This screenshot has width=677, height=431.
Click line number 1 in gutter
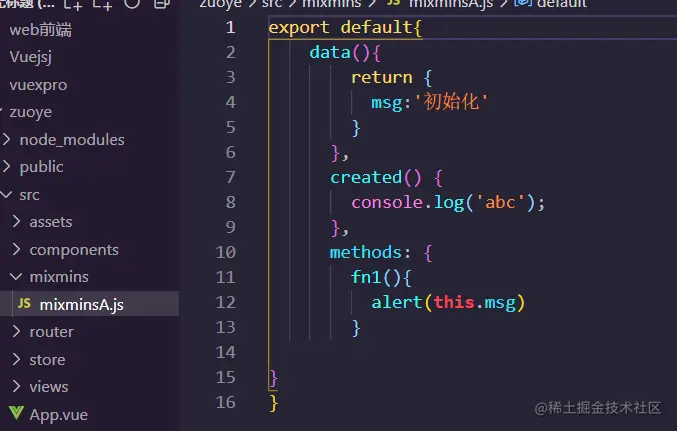[x=231, y=28]
